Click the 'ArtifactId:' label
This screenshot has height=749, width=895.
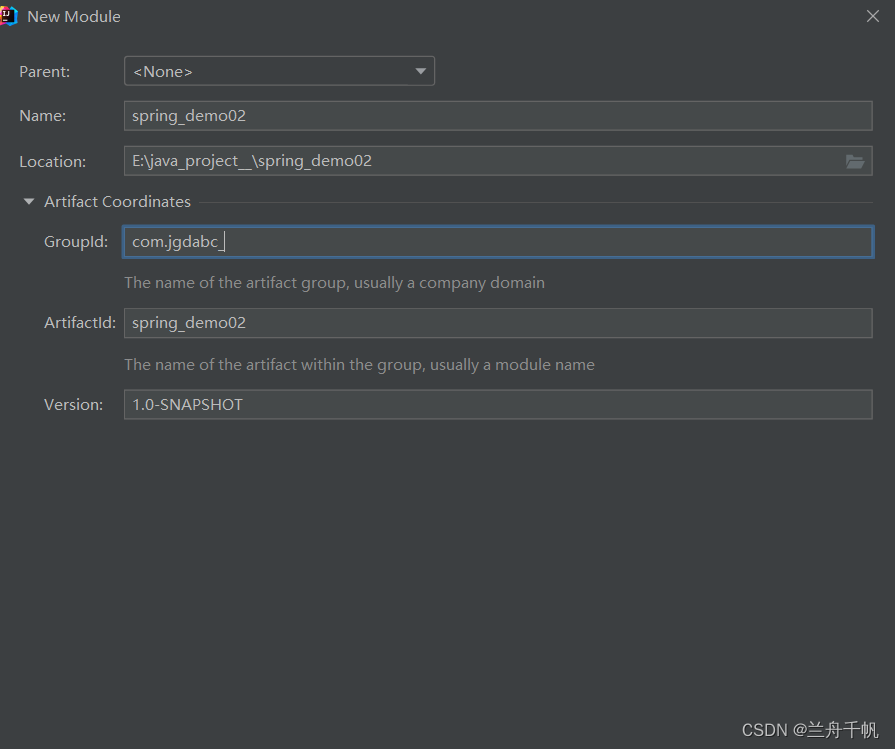[80, 323]
